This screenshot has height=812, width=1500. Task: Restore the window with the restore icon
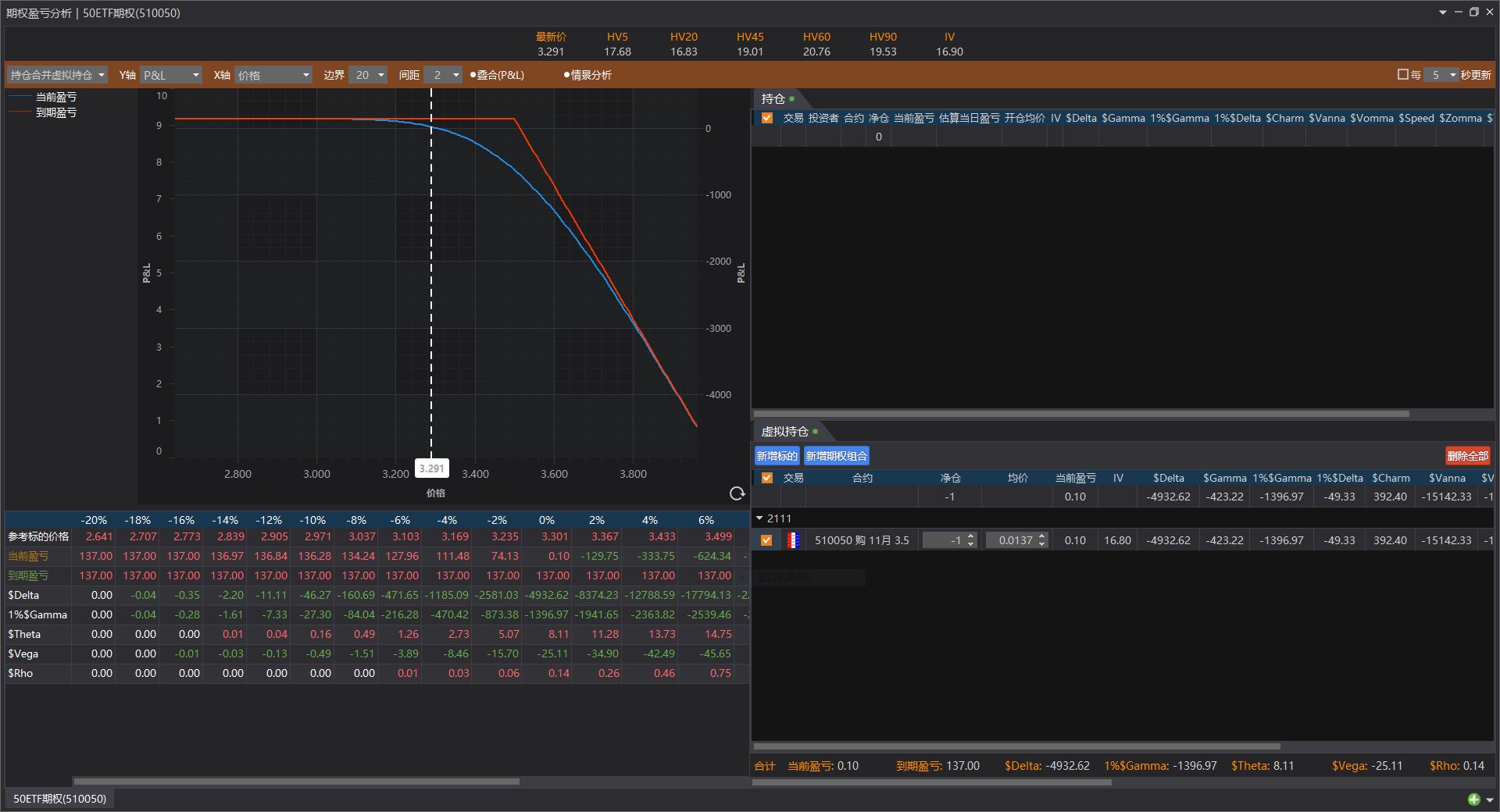(1474, 12)
